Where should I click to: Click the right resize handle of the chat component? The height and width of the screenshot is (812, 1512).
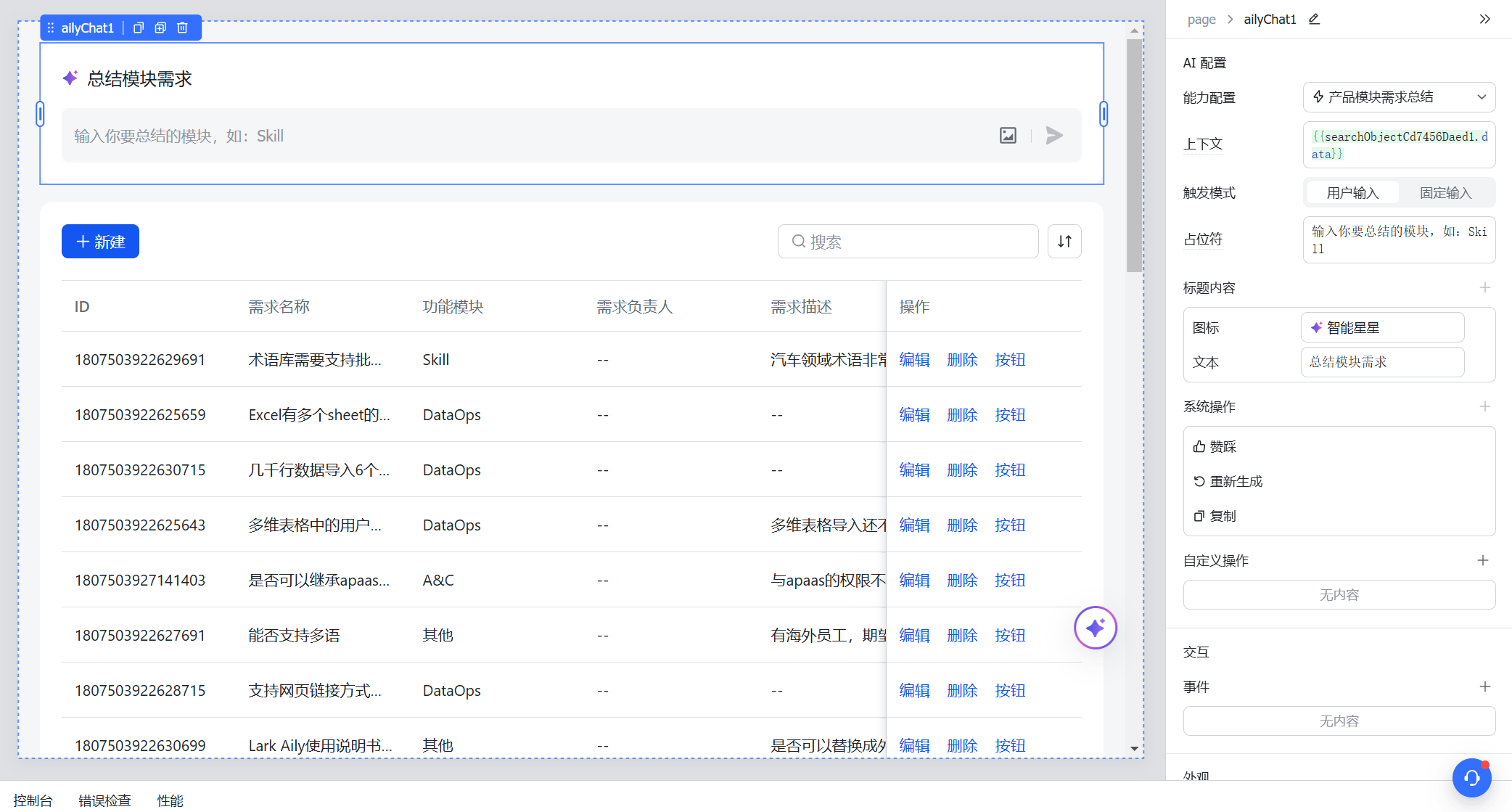1104,114
